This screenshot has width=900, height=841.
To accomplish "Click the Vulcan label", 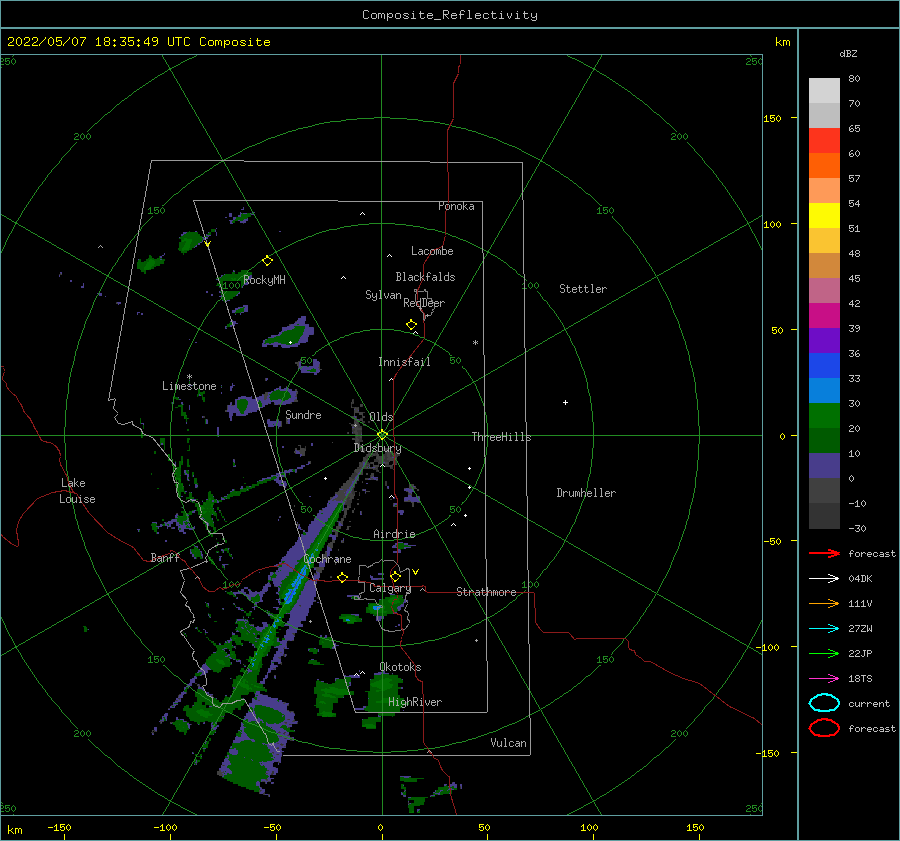I will pyautogui.click(x=508, y=743).
